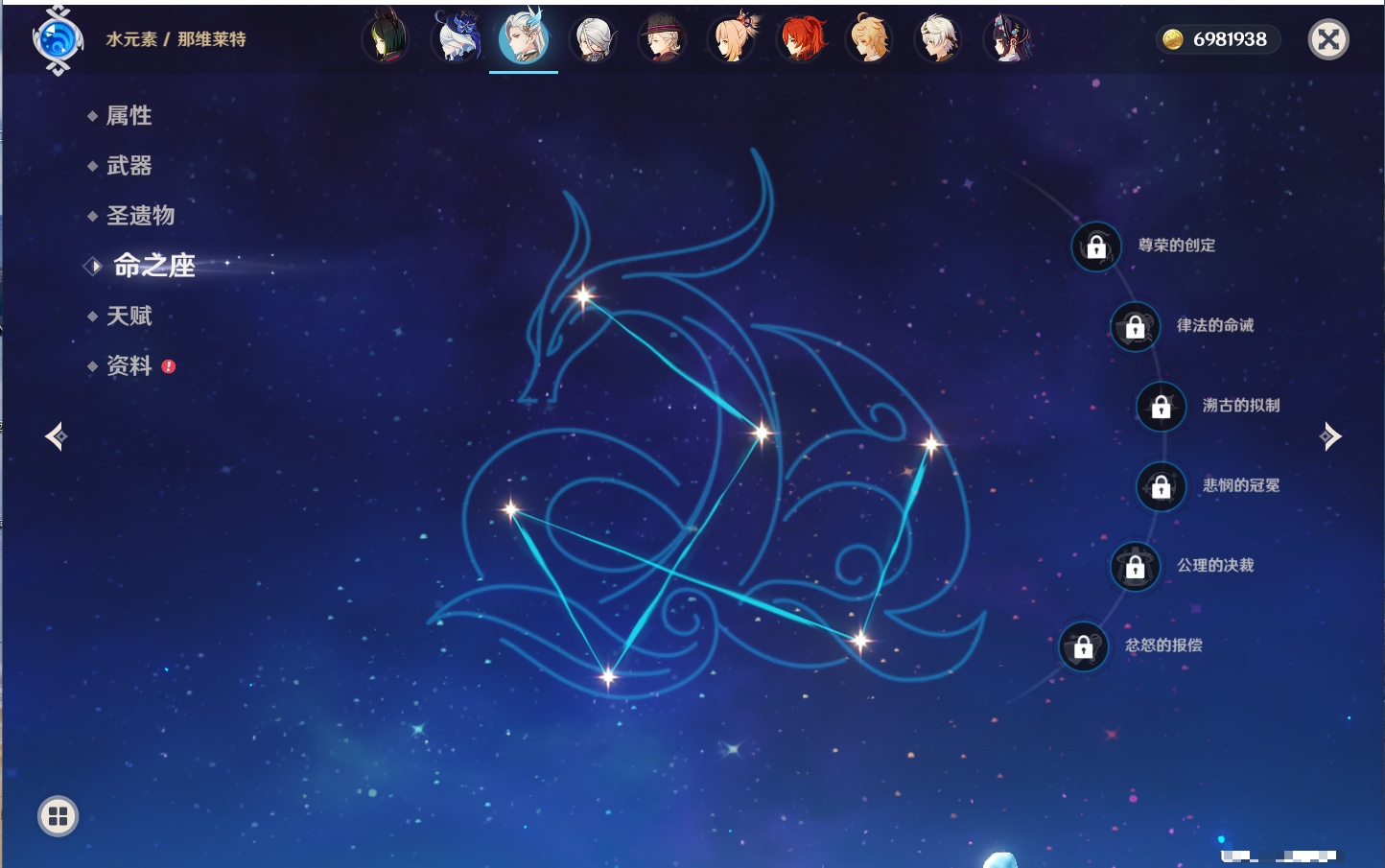Click the 水元素 / 那维莱特 title text

pyautogui.click(x=176, y=39)
